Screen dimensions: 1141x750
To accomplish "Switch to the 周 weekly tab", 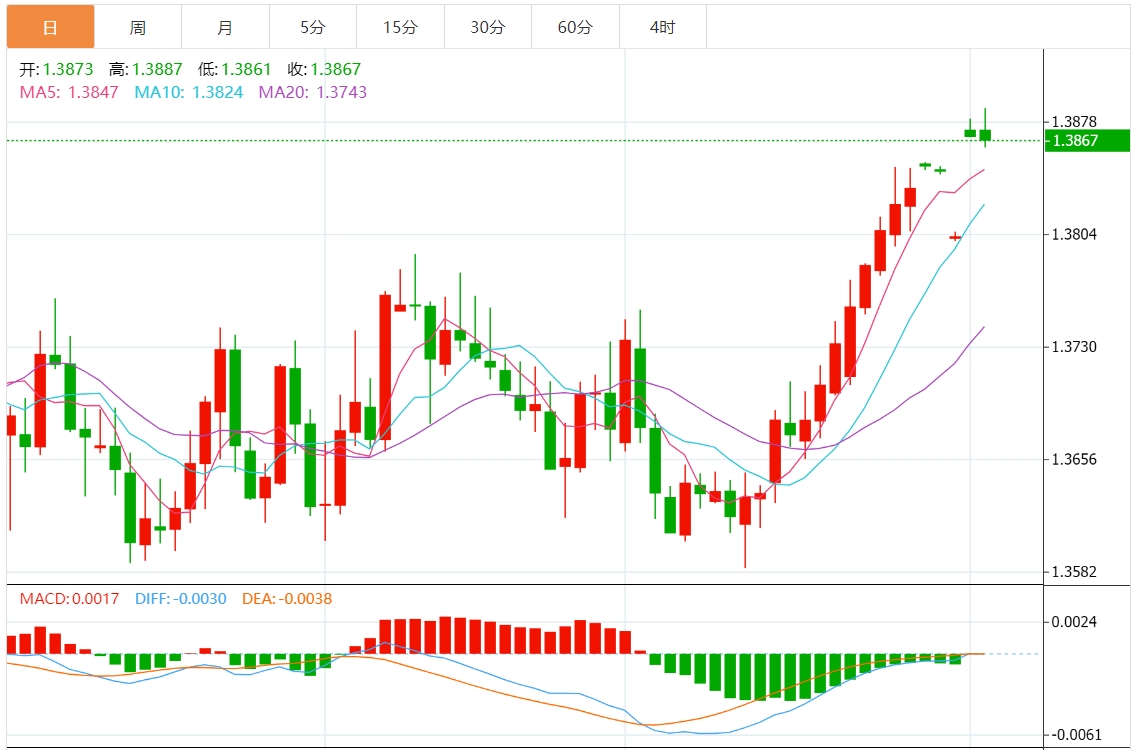I will point(138,27).
